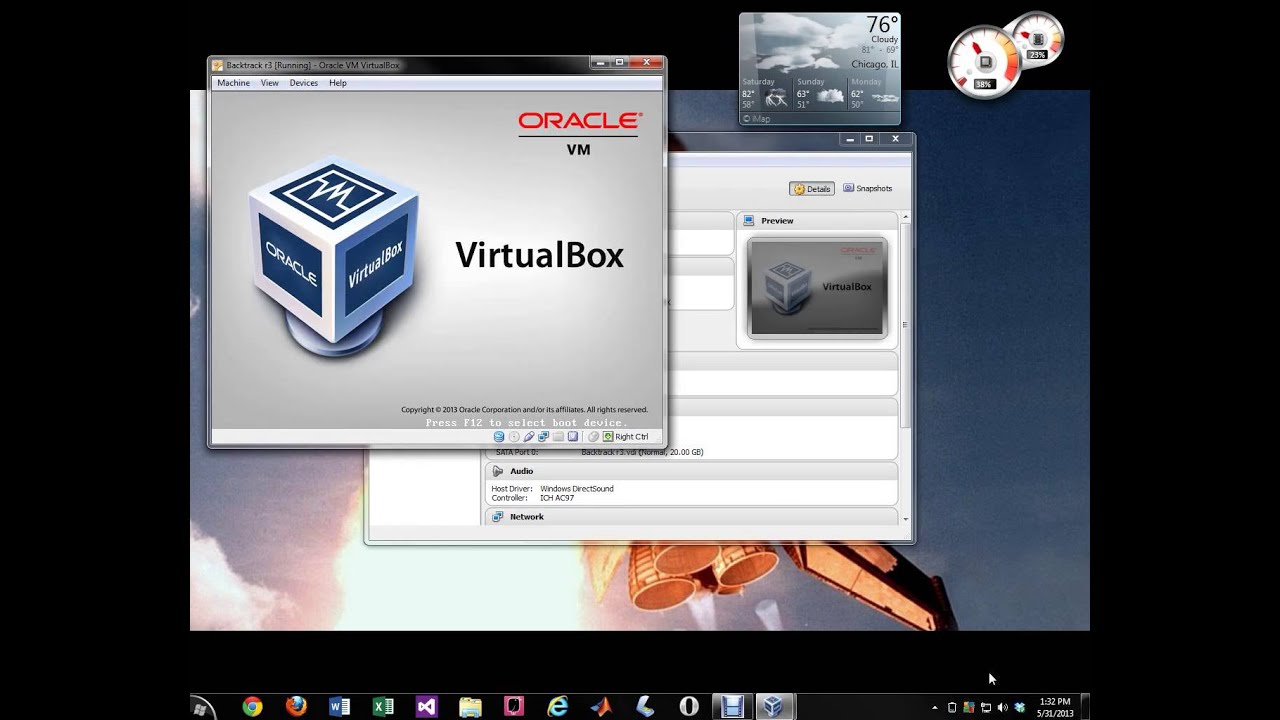Click the VM preview thumbnail in Manager
Screen dimensions: 1280x720
pos(817,288)
